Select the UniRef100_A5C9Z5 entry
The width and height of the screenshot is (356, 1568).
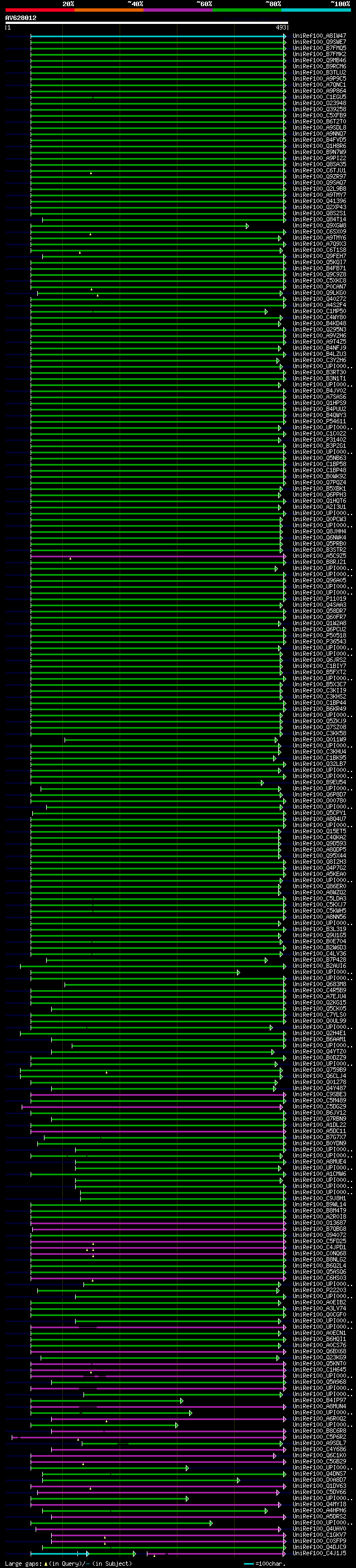point(319,556)
